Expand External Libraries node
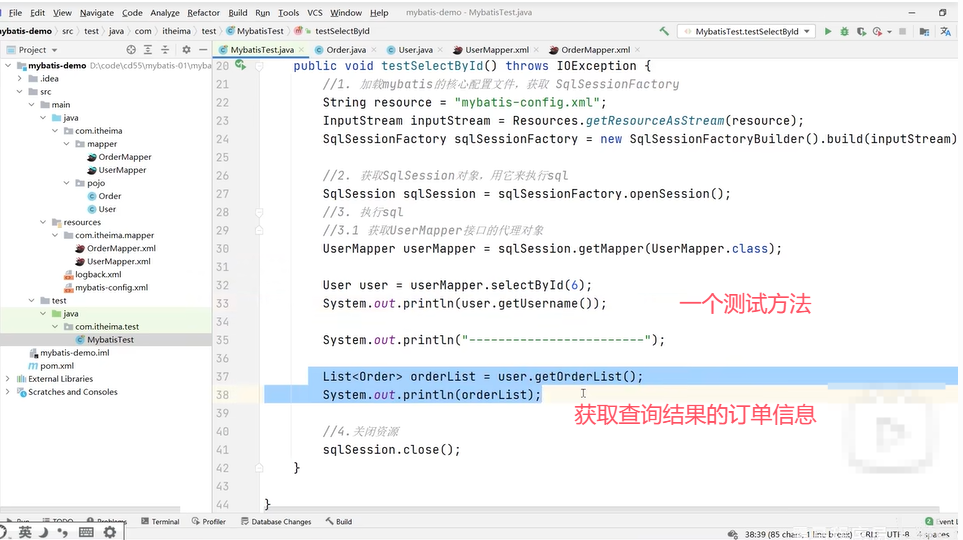Image resolution: width=963 pixels, height=540 pixels. 8,378
